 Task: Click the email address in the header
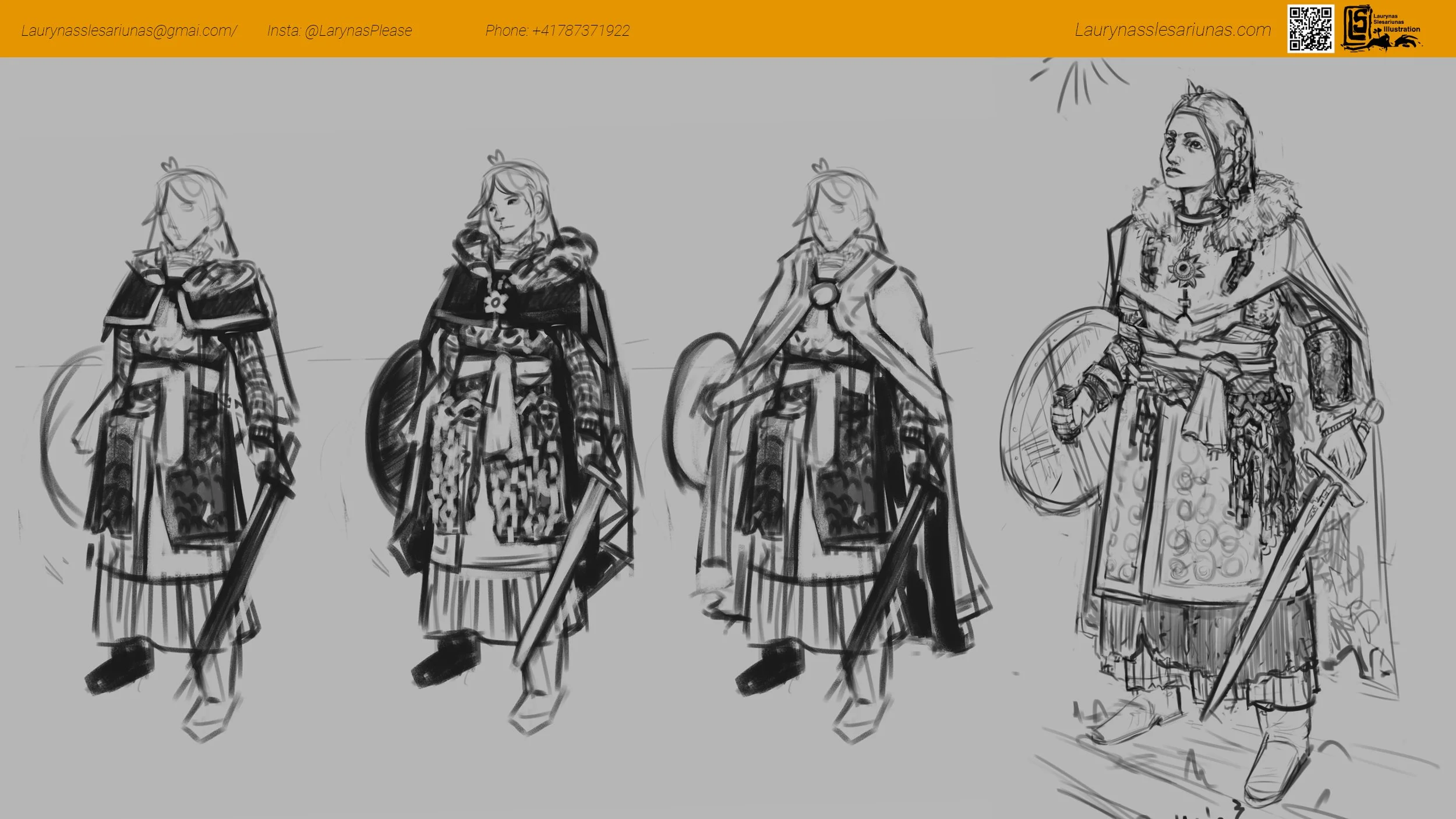[129, 31]
